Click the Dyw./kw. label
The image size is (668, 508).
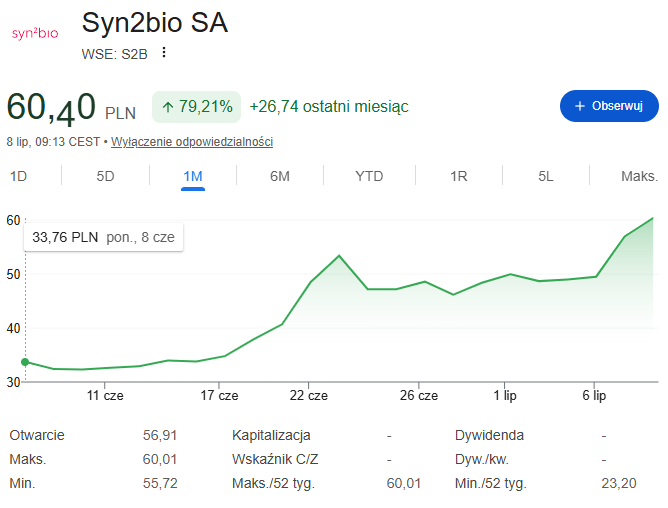click(481, 459)
